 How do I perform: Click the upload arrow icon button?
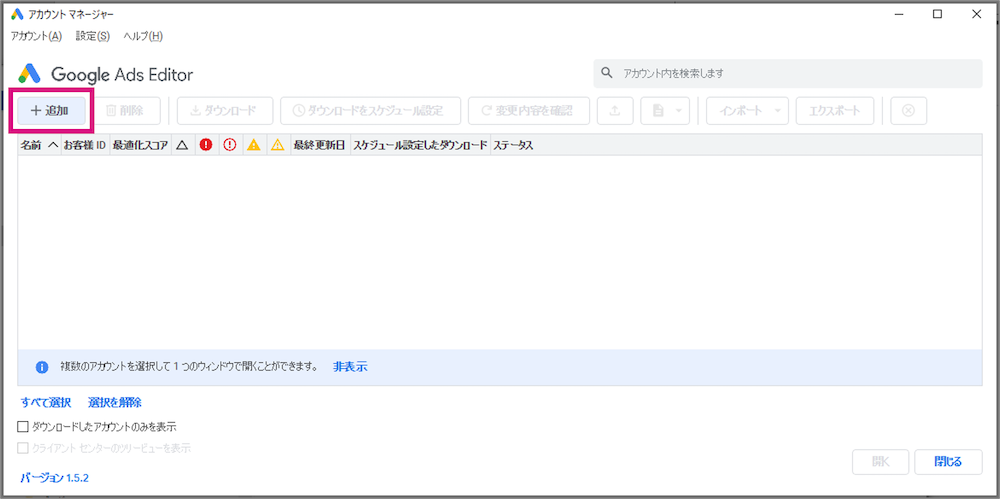click(615, 110)
